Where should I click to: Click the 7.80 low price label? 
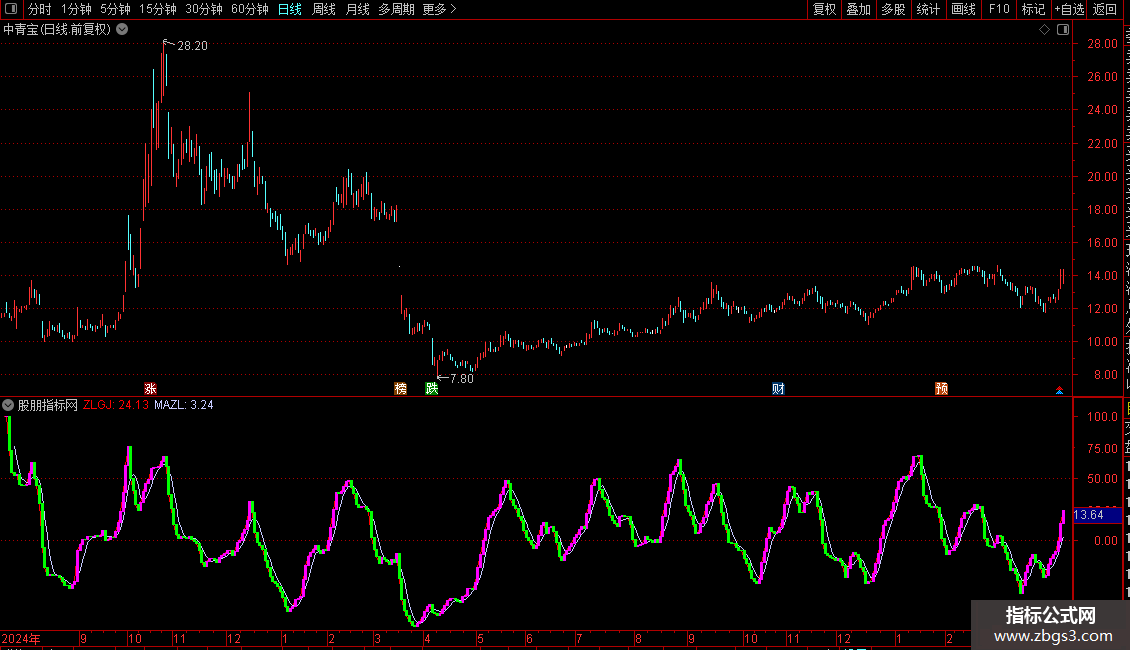[x=461, y=378]
